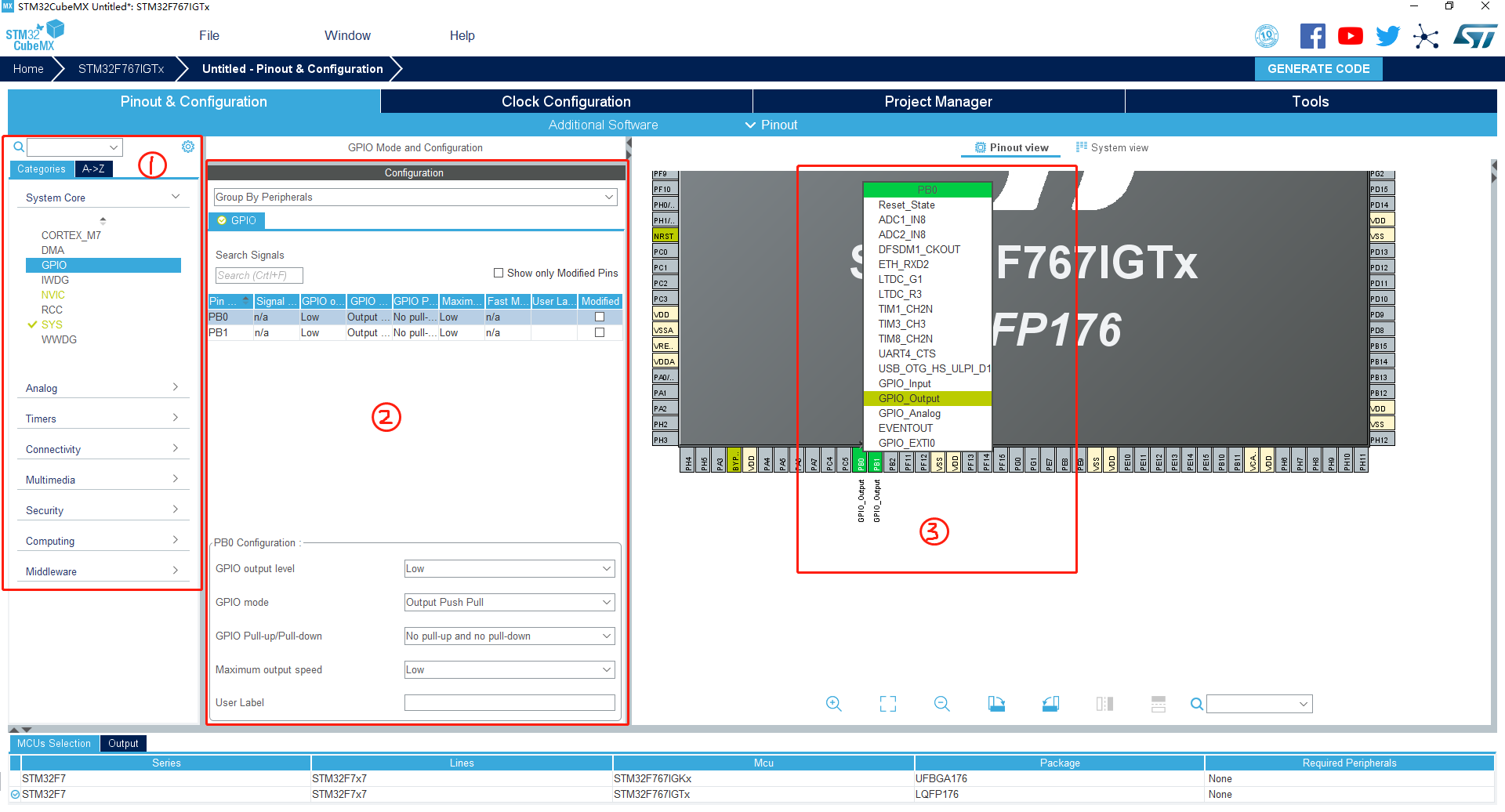
Task: Open the Window menu
Action: (347, 35)
